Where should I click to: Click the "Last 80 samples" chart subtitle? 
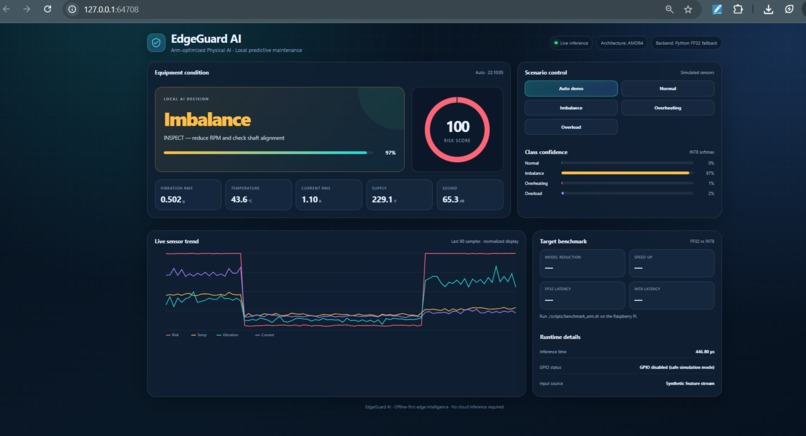coord(485,241)
